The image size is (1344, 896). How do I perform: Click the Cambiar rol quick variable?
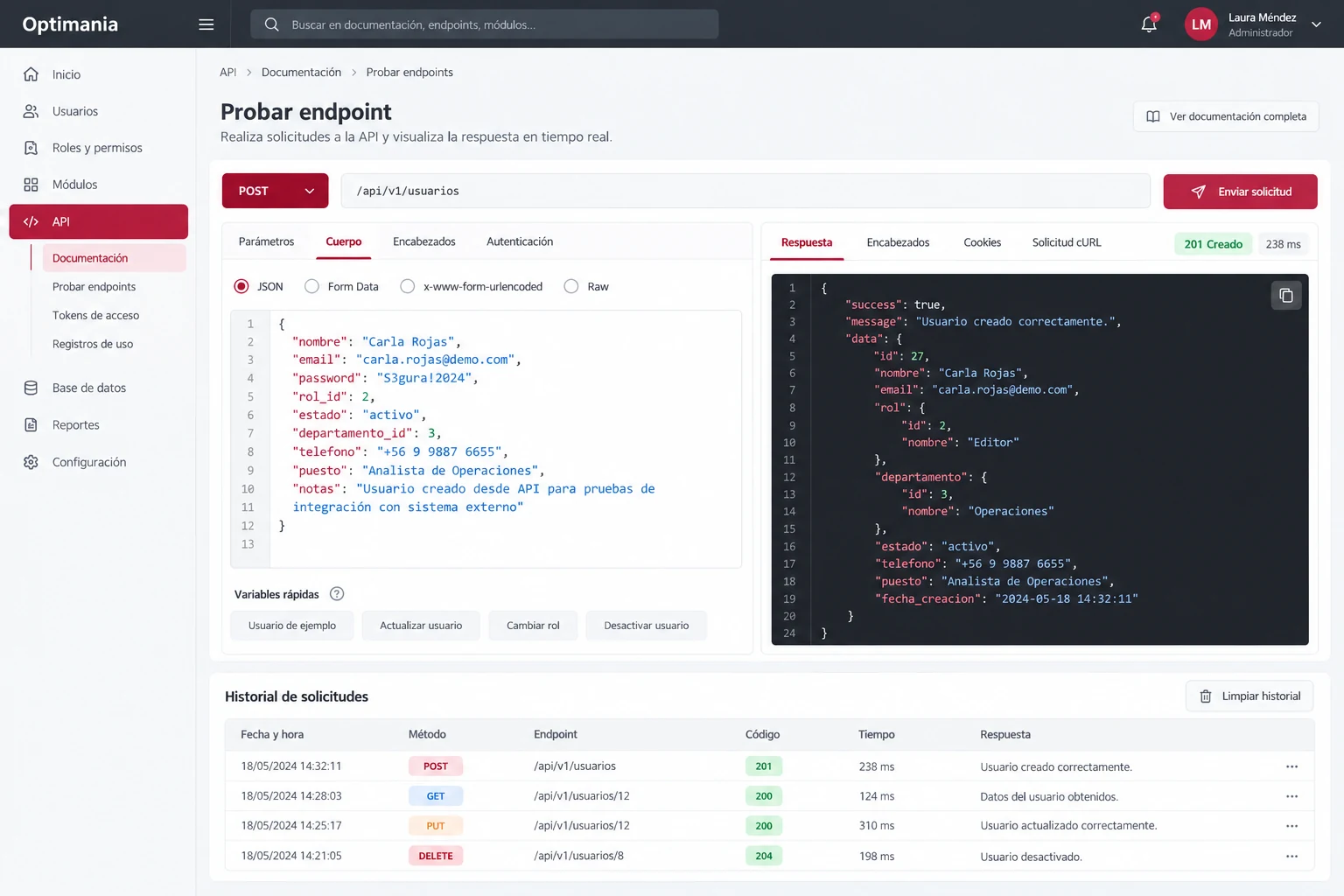533,626
